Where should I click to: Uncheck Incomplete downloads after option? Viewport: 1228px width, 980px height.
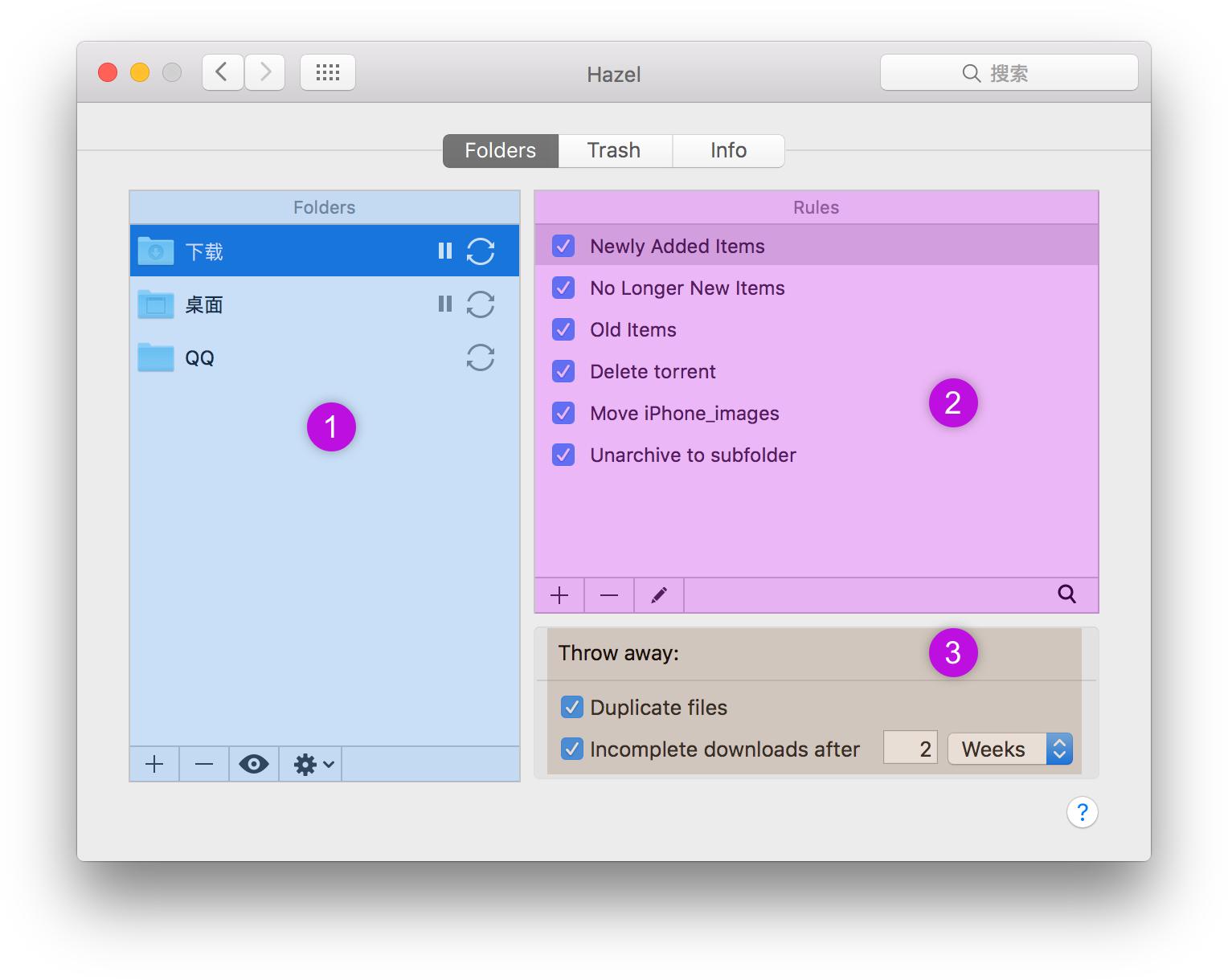(571, 749)
